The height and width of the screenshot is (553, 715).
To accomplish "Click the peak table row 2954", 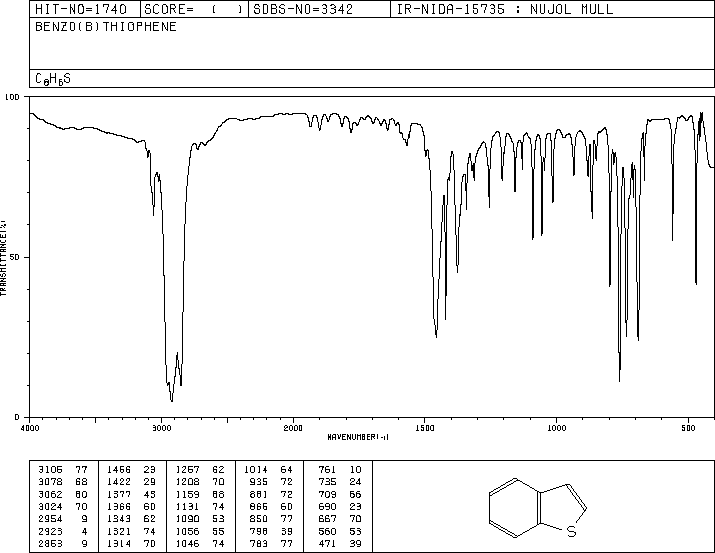I will point(63,519).
